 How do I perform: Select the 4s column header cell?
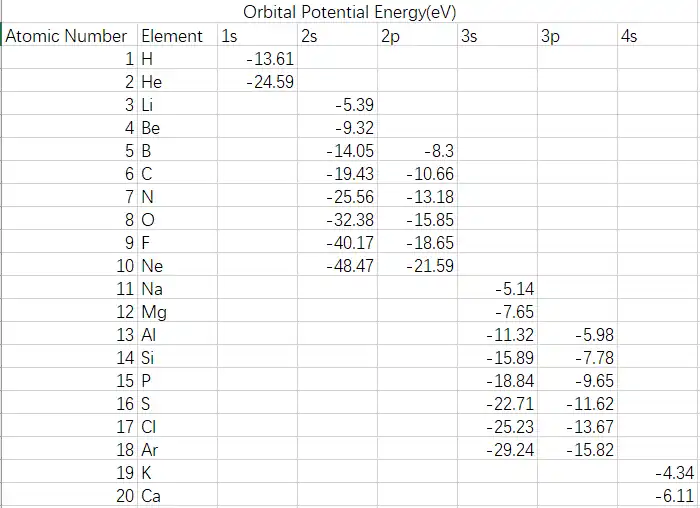tap(657, 36)
